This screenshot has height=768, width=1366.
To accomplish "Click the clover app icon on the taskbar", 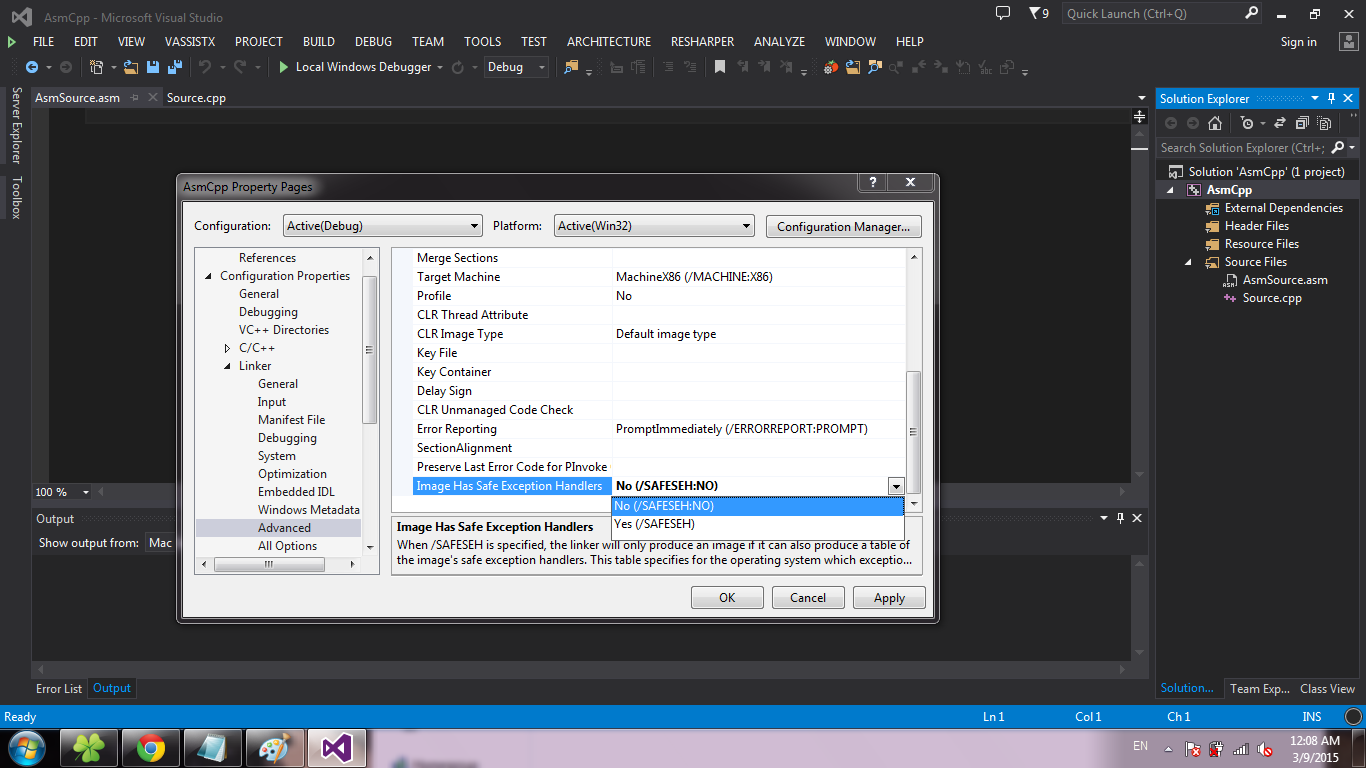I will [x=90, y=748].
